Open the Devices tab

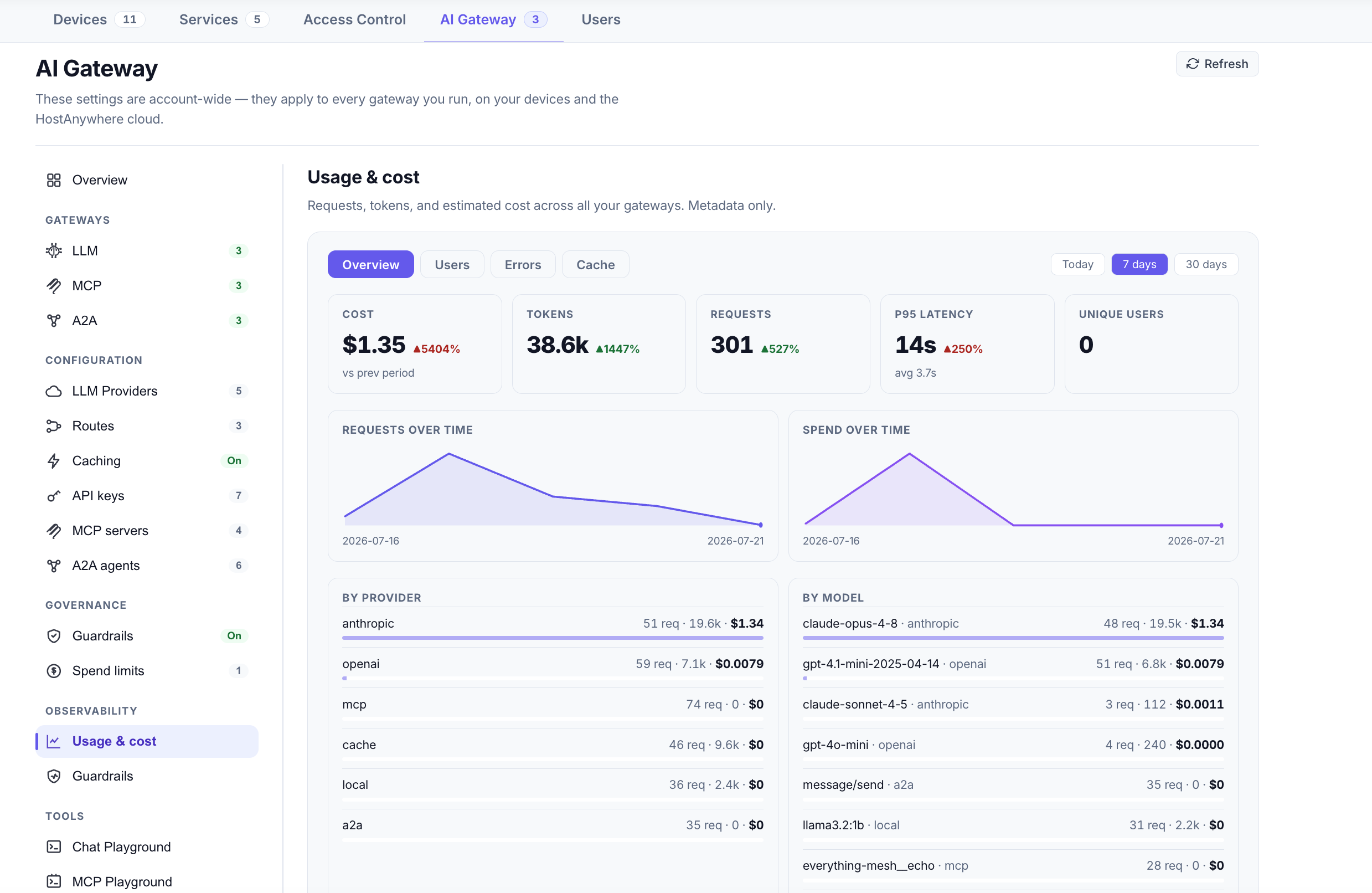tap(99, 19)
